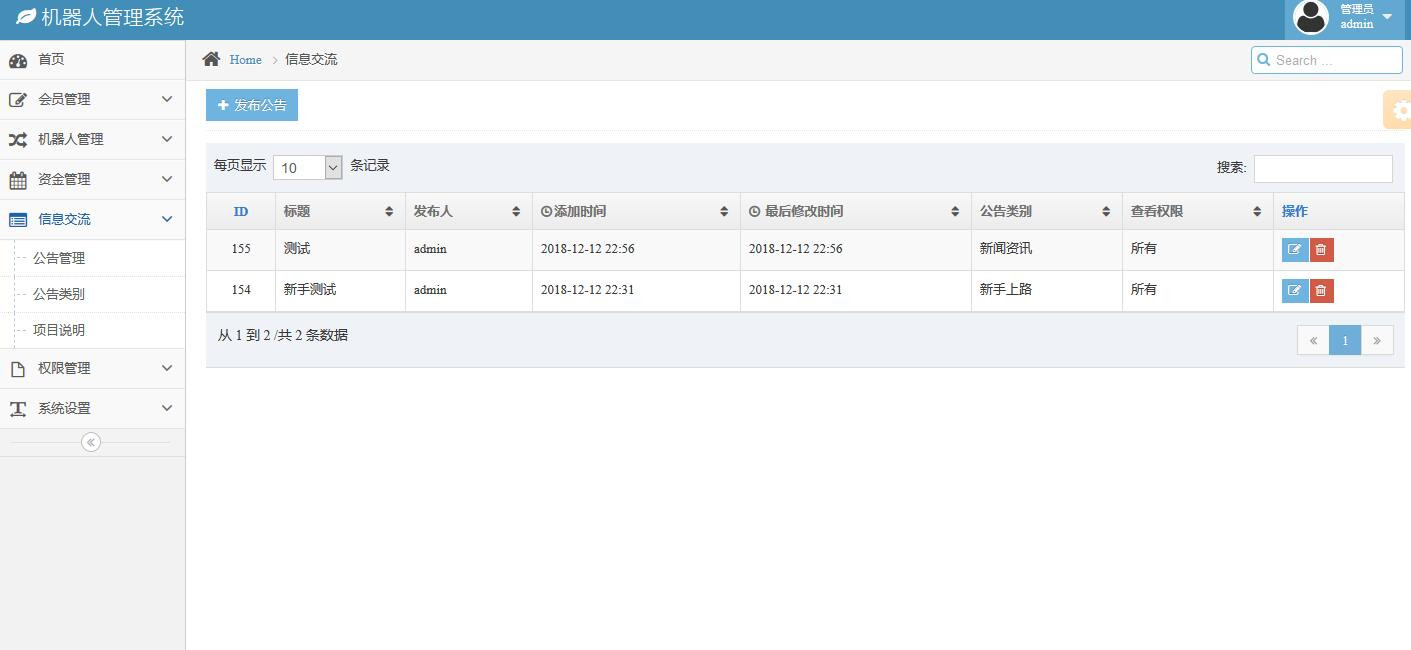Screen dimensions: 1411x650
Task: Click the admin user avatar icon
Action: (1311, 17)
